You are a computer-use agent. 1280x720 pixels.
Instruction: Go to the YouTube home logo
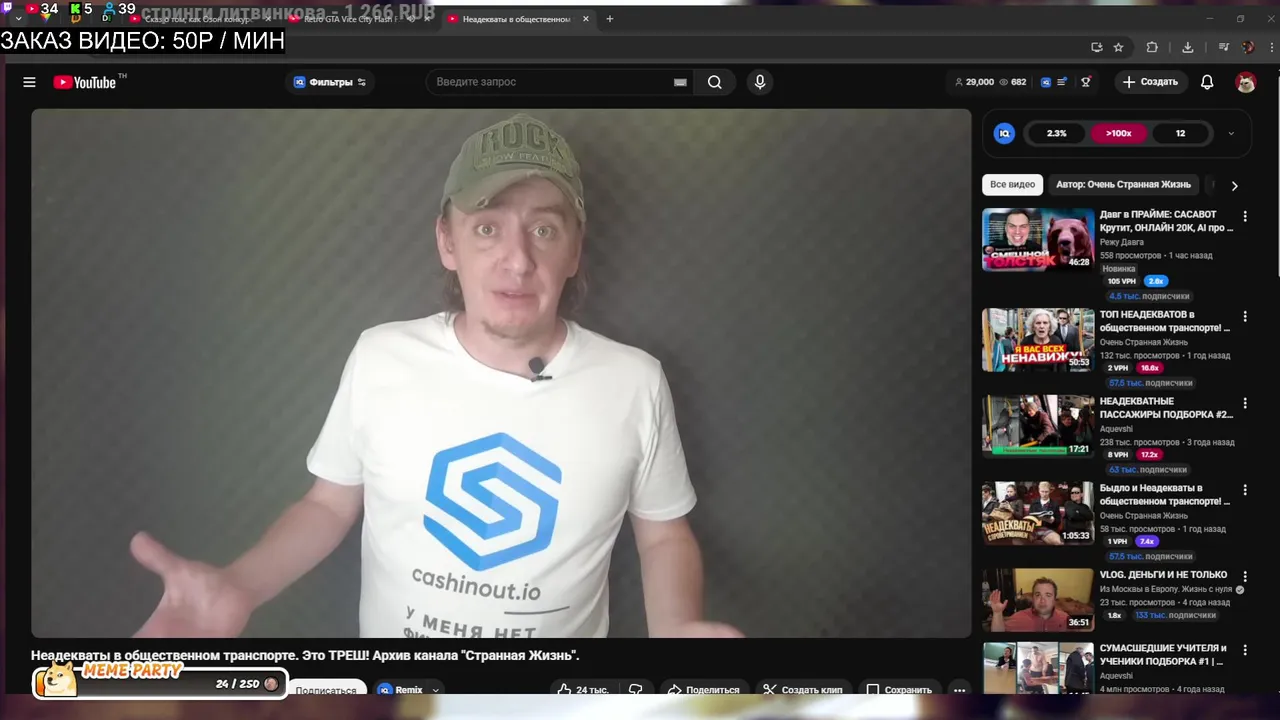[x=85, y=82]
